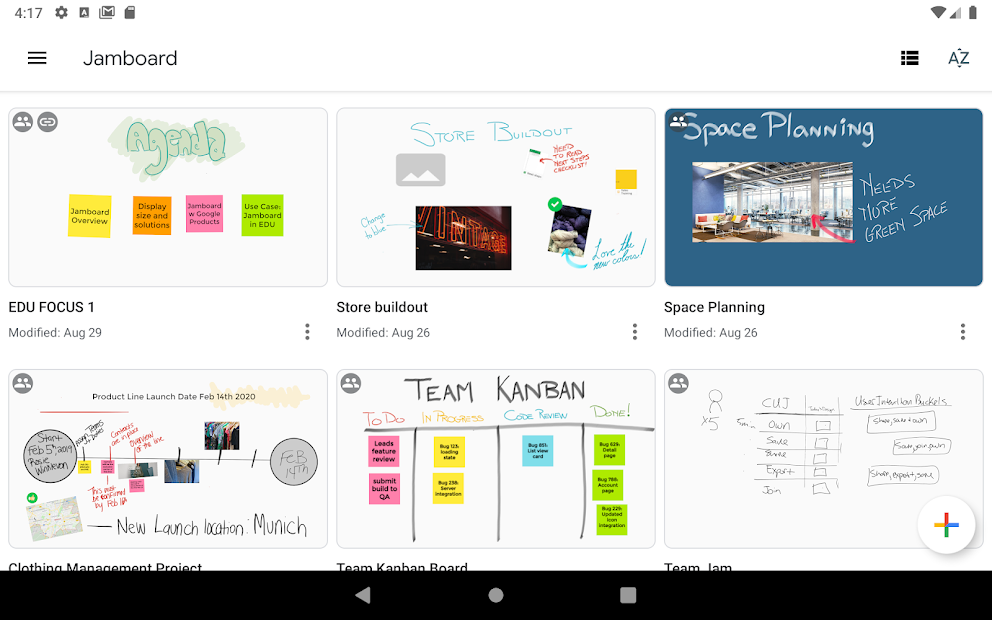Open the EDU FOCUS 1 jam
The image size is (992, 620).
tap(167, 197)
